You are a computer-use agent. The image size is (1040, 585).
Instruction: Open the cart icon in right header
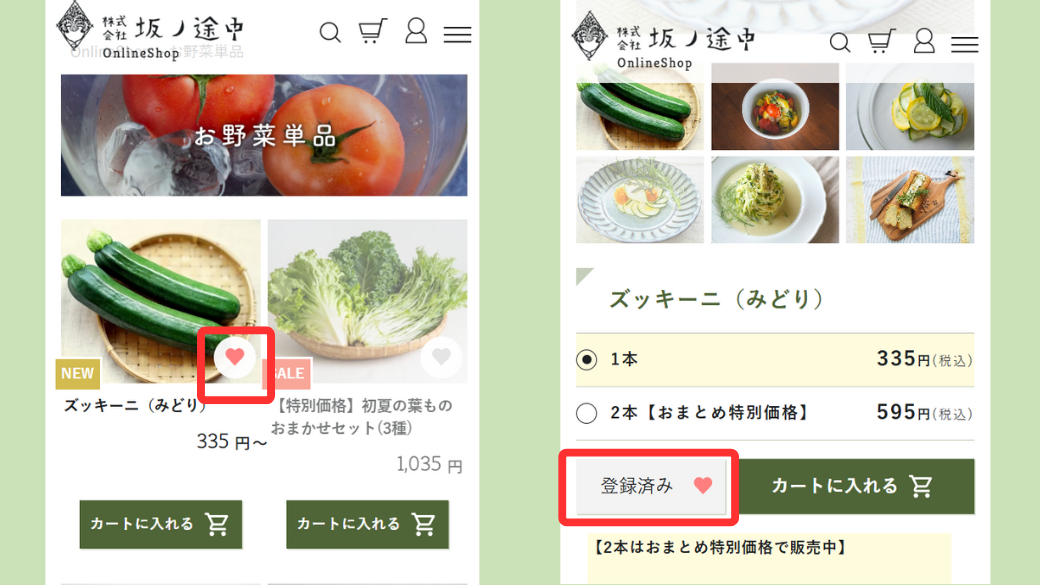881,41
